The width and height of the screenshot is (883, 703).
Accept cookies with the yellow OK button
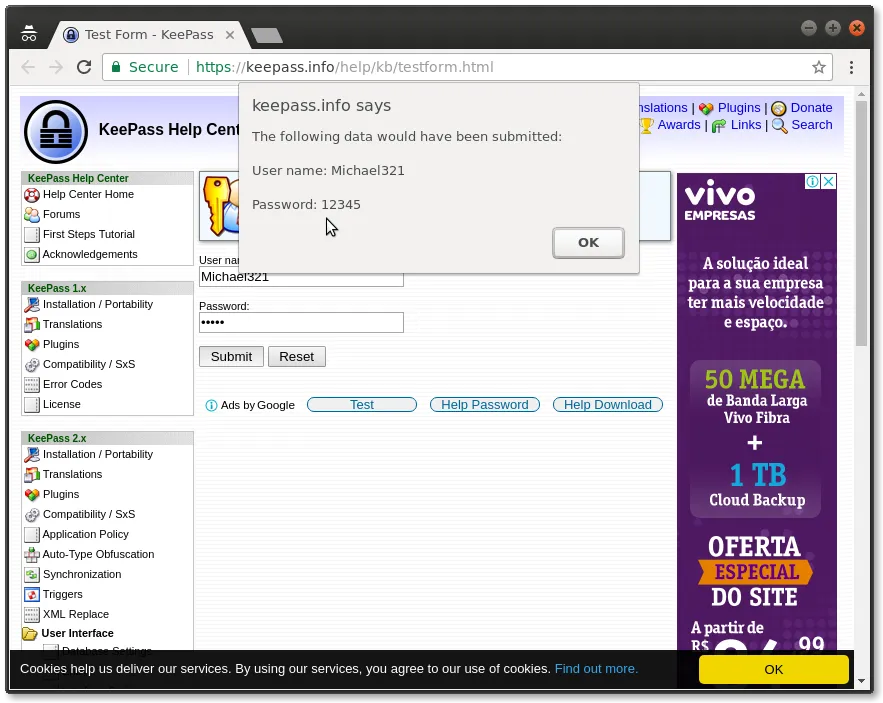(x=773, y=669)
